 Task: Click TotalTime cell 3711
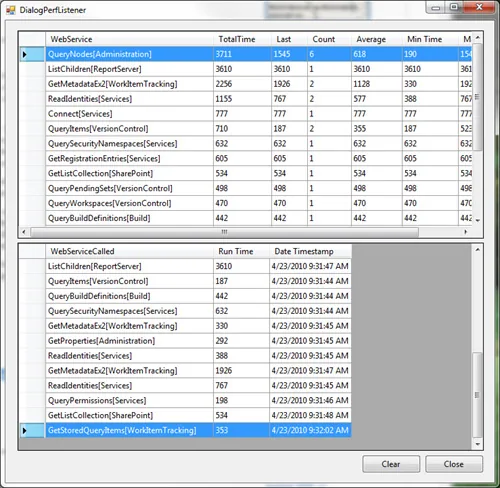(x=242, y=54)
